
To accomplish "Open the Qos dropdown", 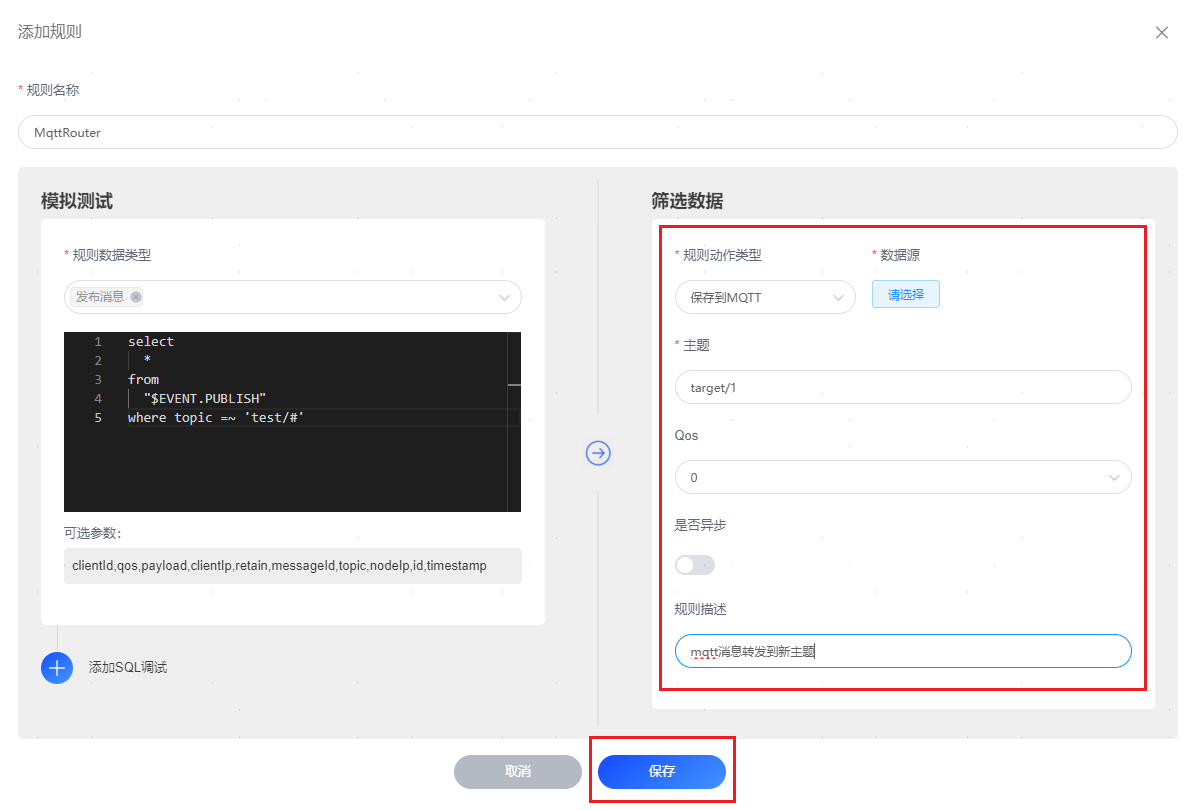I will coord(902,477).
